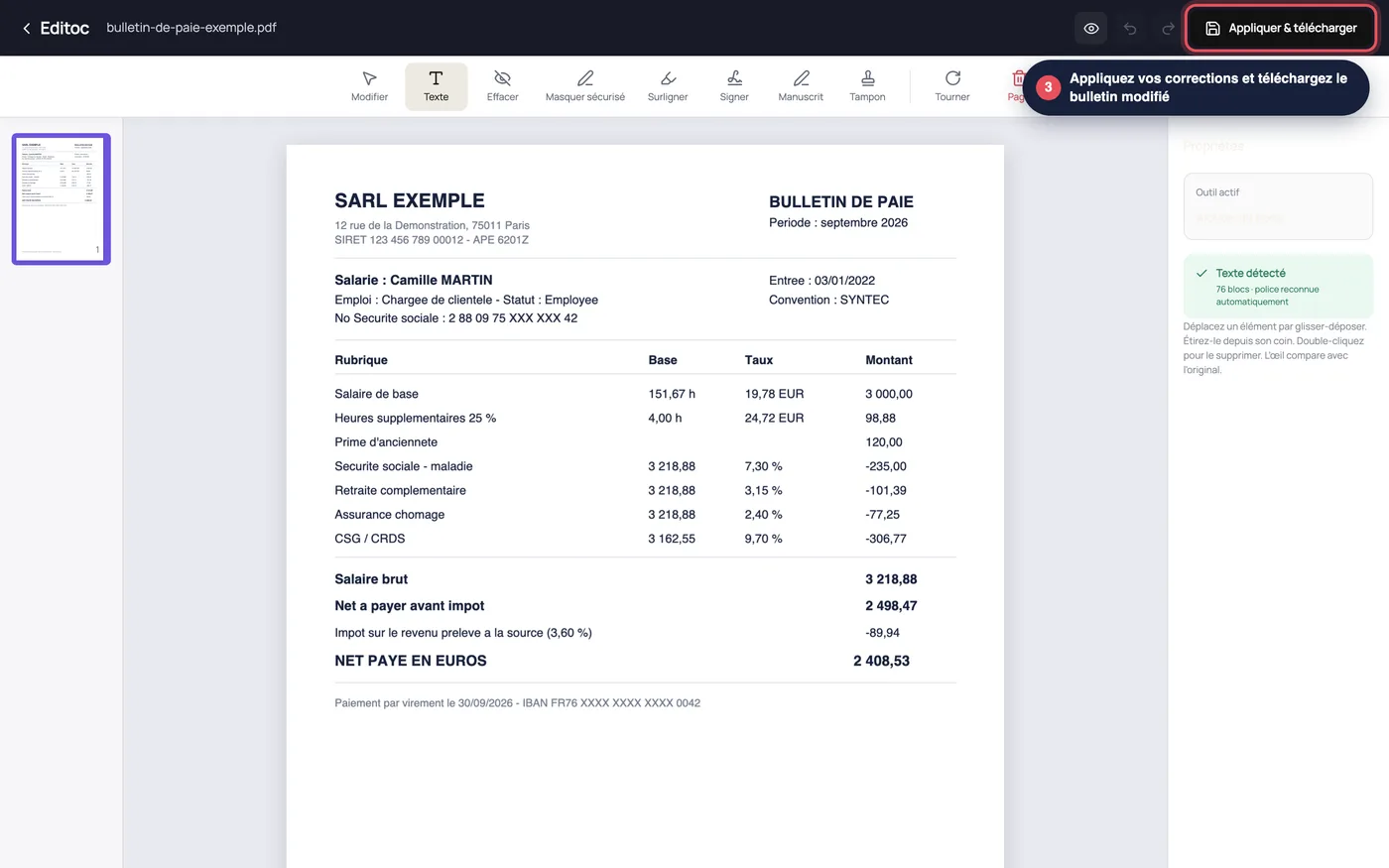Click the Retraite complementaire label
Viewport: 1389px width, 868px height.
pos(400,490)
